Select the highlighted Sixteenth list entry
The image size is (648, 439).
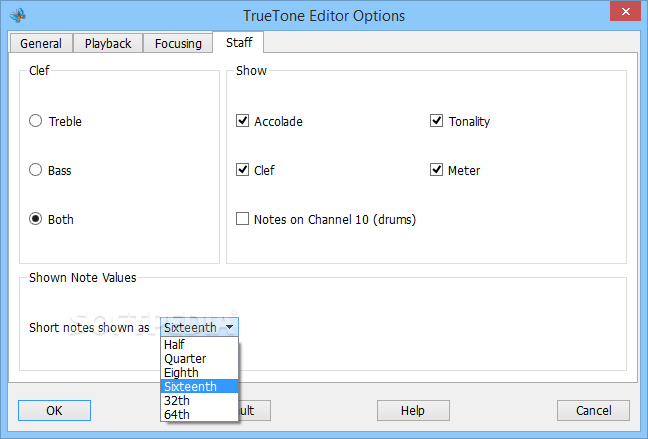tap(199, 387)
